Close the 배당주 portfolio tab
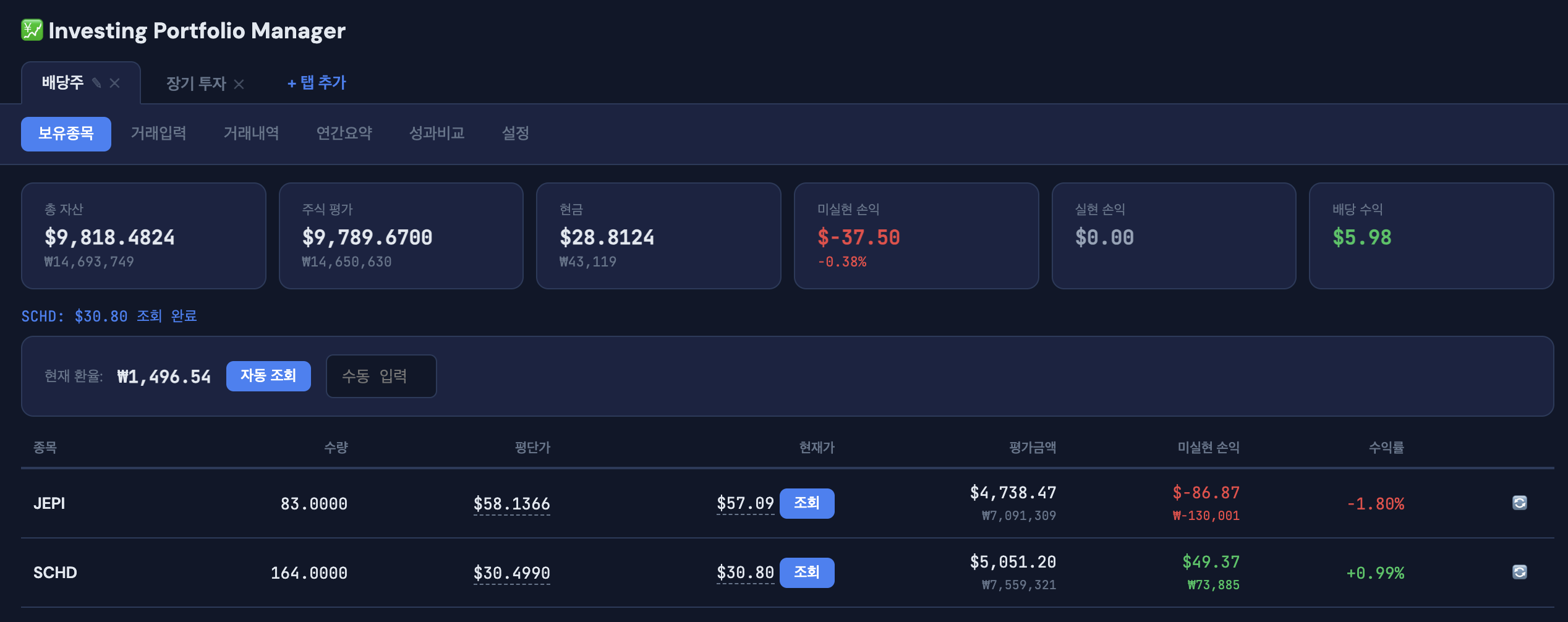 [115, 83]
